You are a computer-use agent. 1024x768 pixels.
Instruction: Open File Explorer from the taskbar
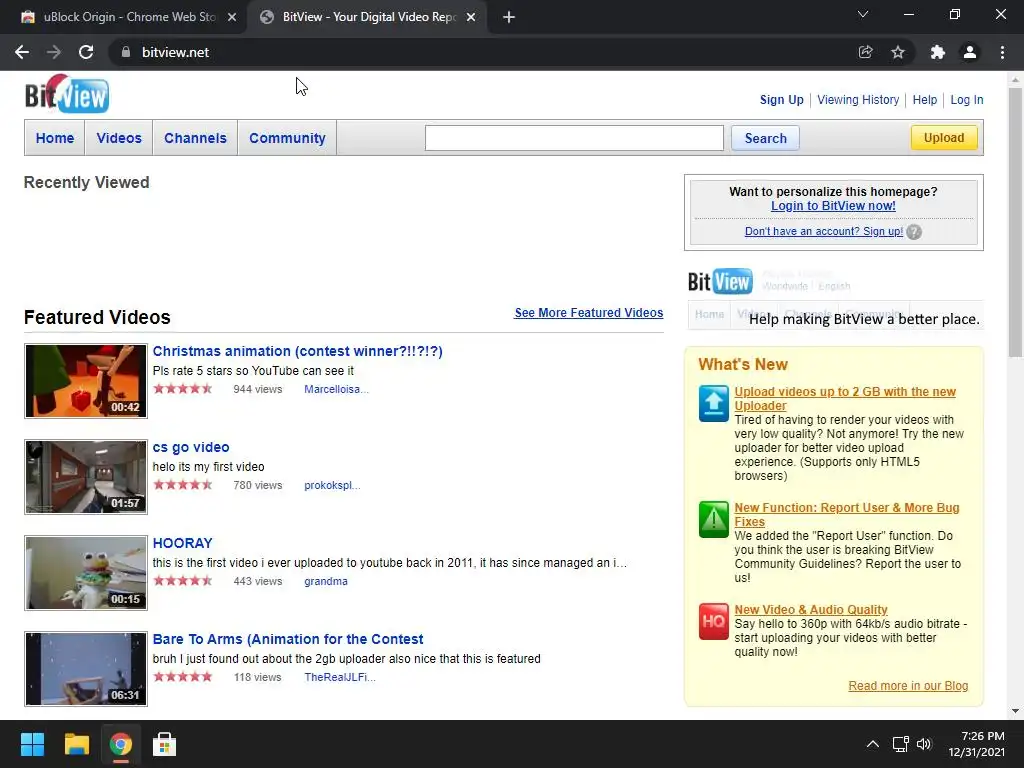(76, 744)
